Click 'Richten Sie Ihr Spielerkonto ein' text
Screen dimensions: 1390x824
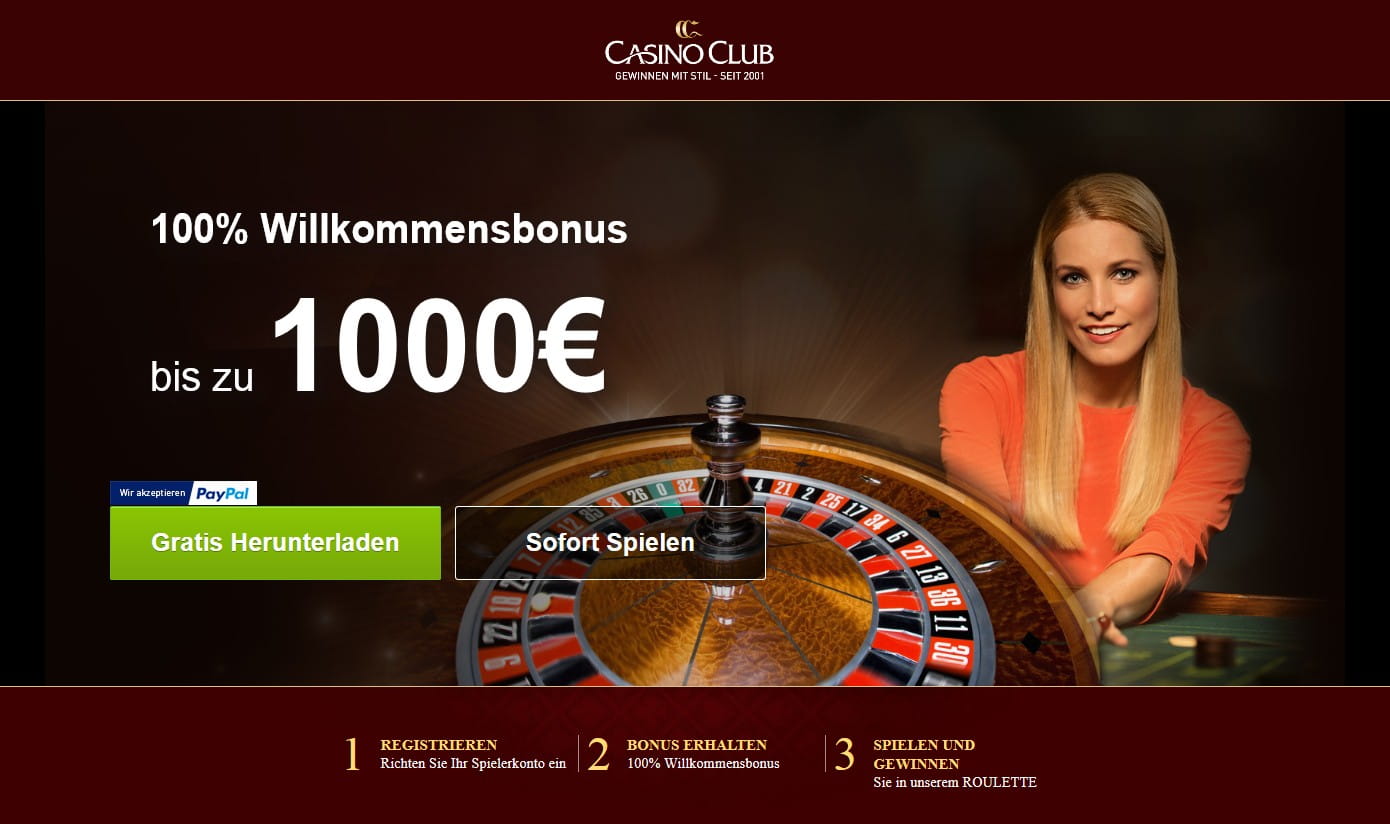[x=473, y=764]
